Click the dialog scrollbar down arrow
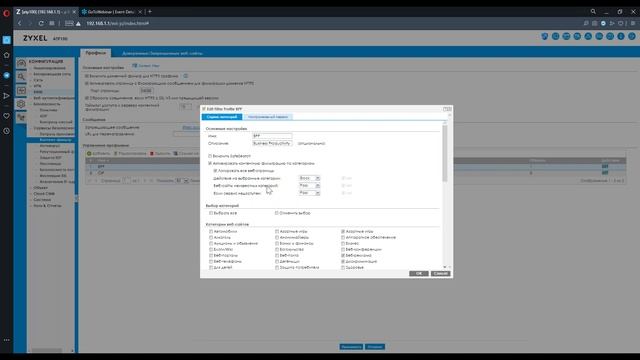 tap(444, 267)
